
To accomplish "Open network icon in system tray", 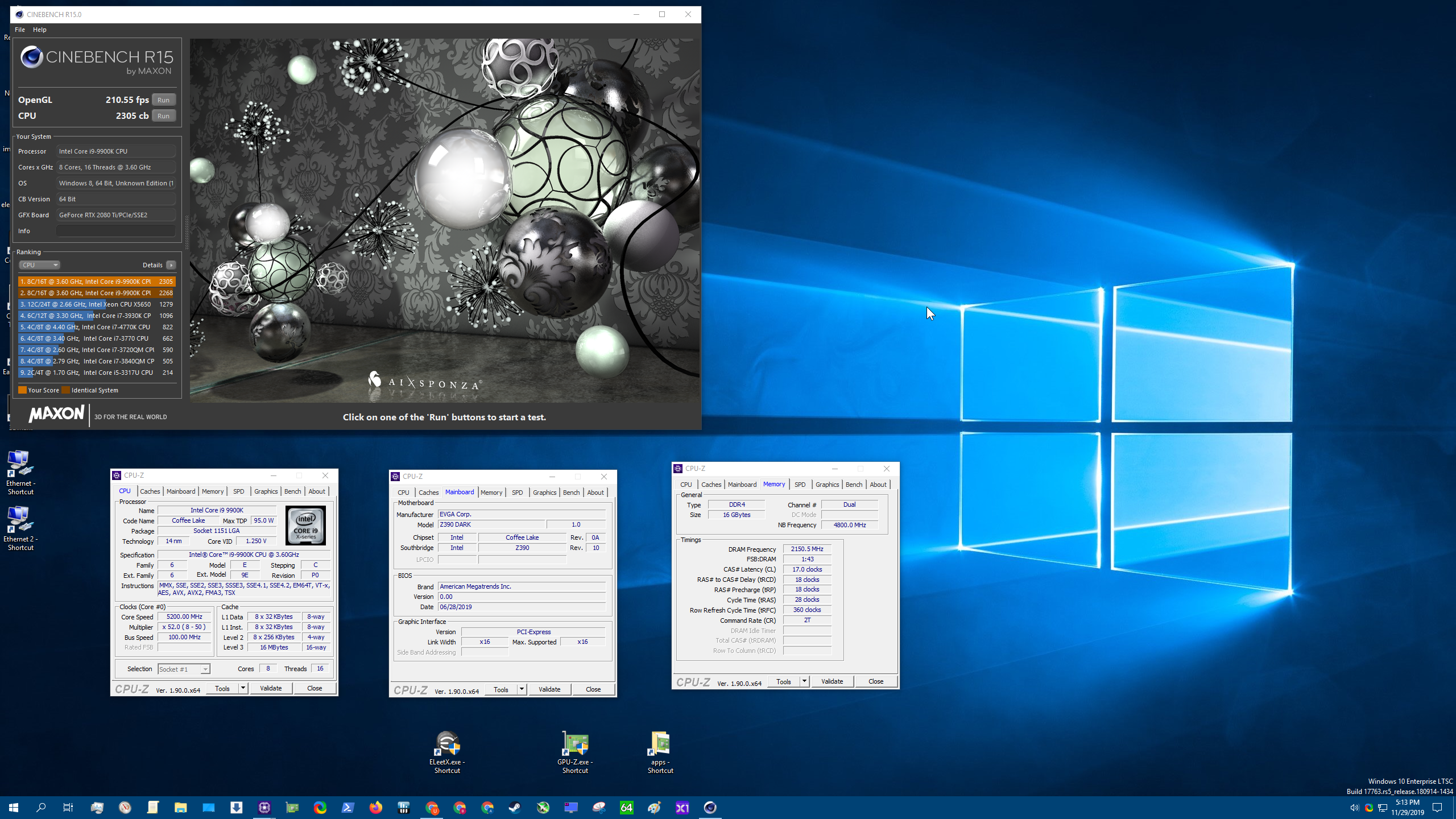I will point(1383,808).
